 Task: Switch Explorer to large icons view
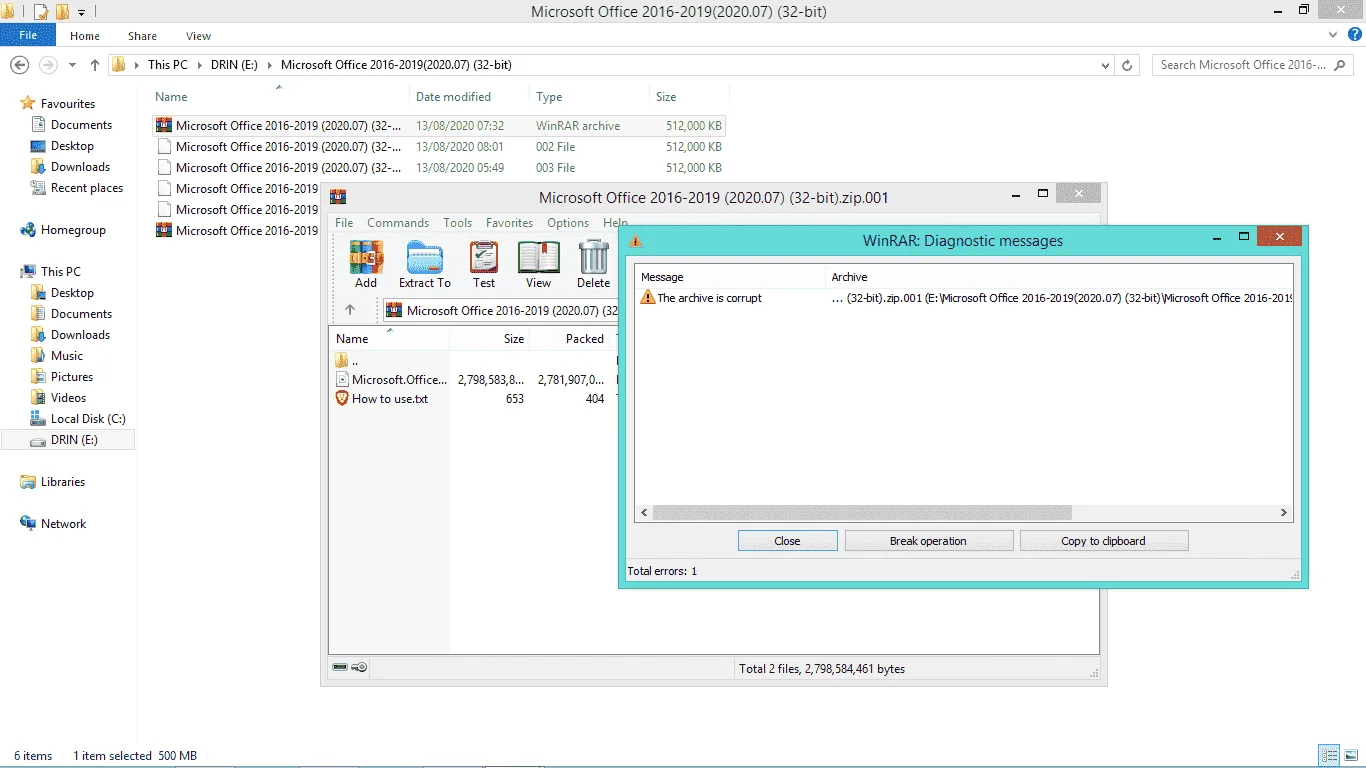tap(1351, 755)
